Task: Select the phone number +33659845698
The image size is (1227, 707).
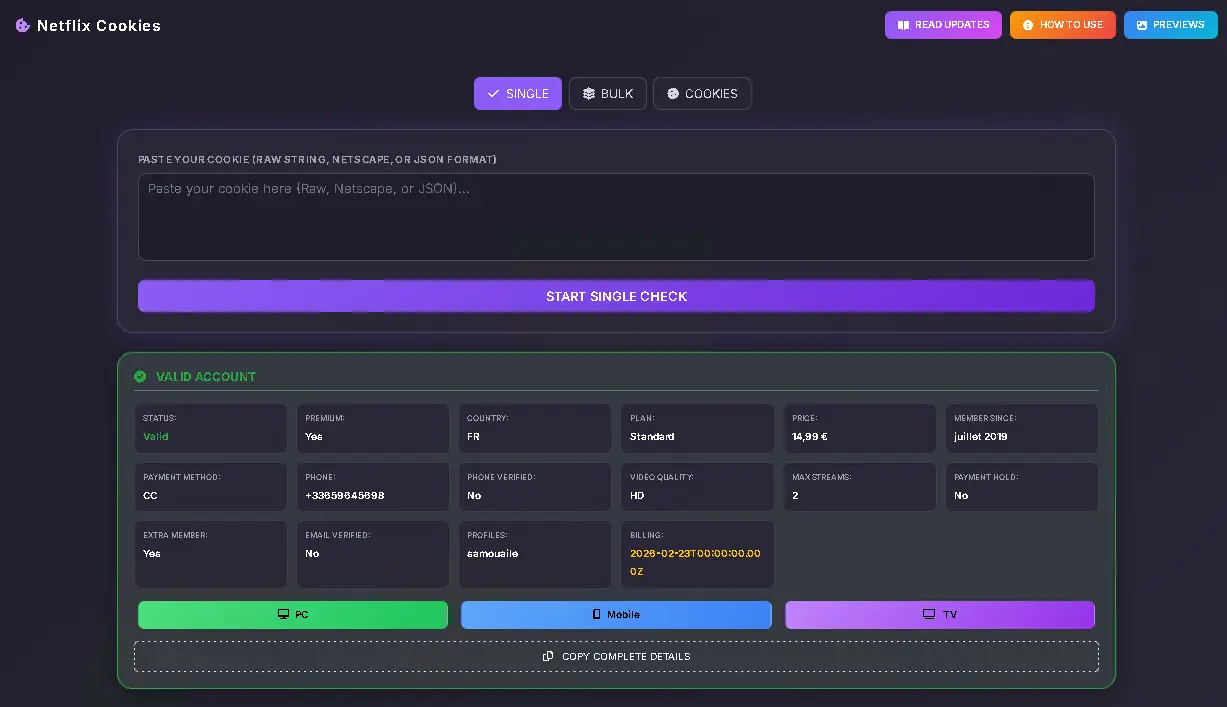Action: (x=345, y=496)
